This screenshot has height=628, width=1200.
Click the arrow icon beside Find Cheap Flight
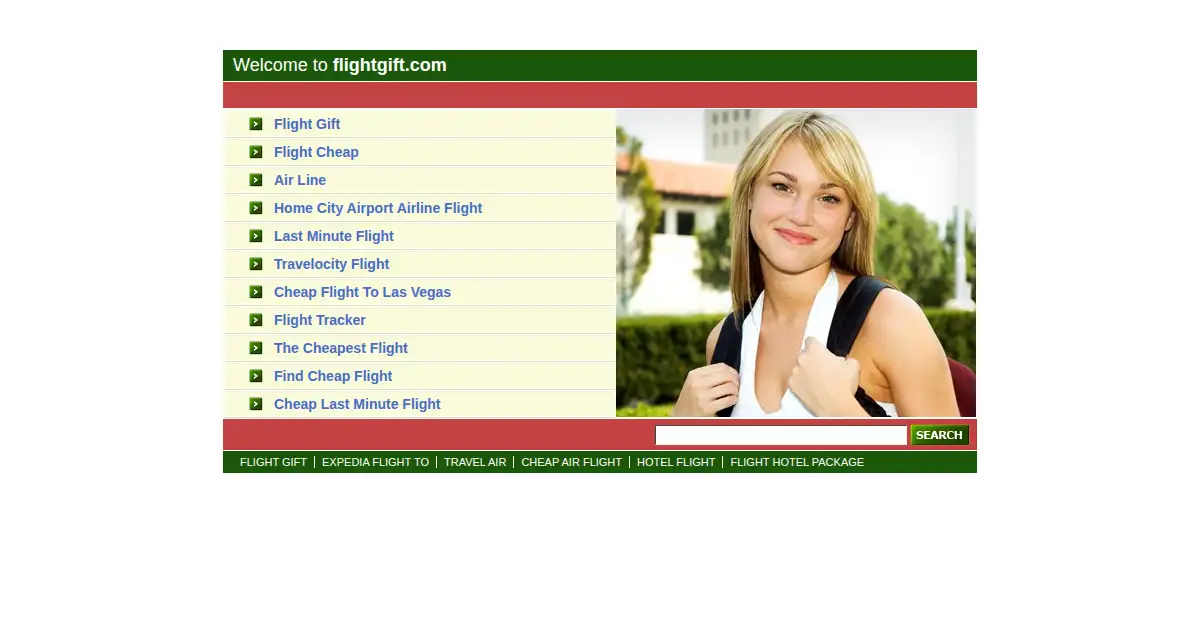(256, 376)
